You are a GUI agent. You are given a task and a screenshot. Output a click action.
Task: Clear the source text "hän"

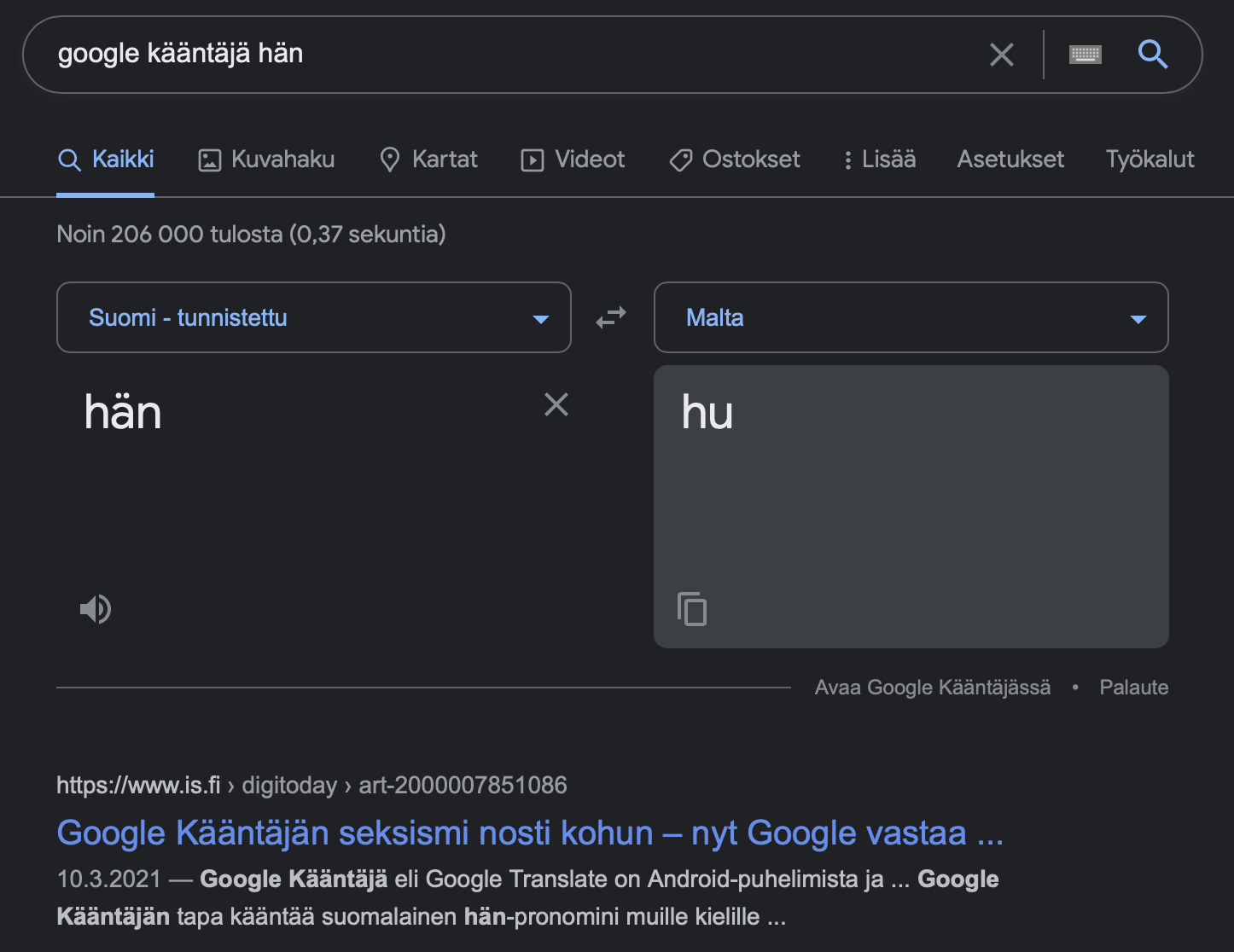[556, 404]
